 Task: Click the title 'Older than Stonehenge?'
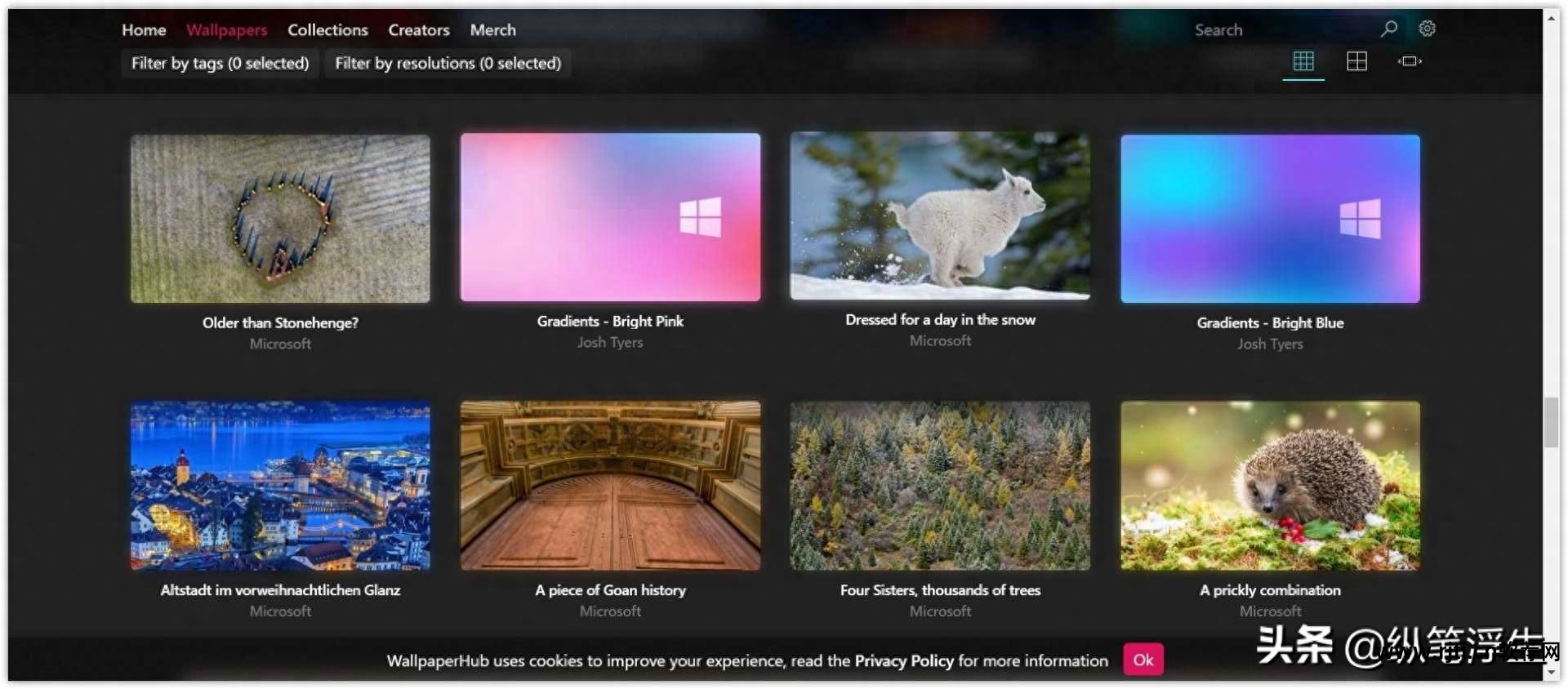[280, 322]
